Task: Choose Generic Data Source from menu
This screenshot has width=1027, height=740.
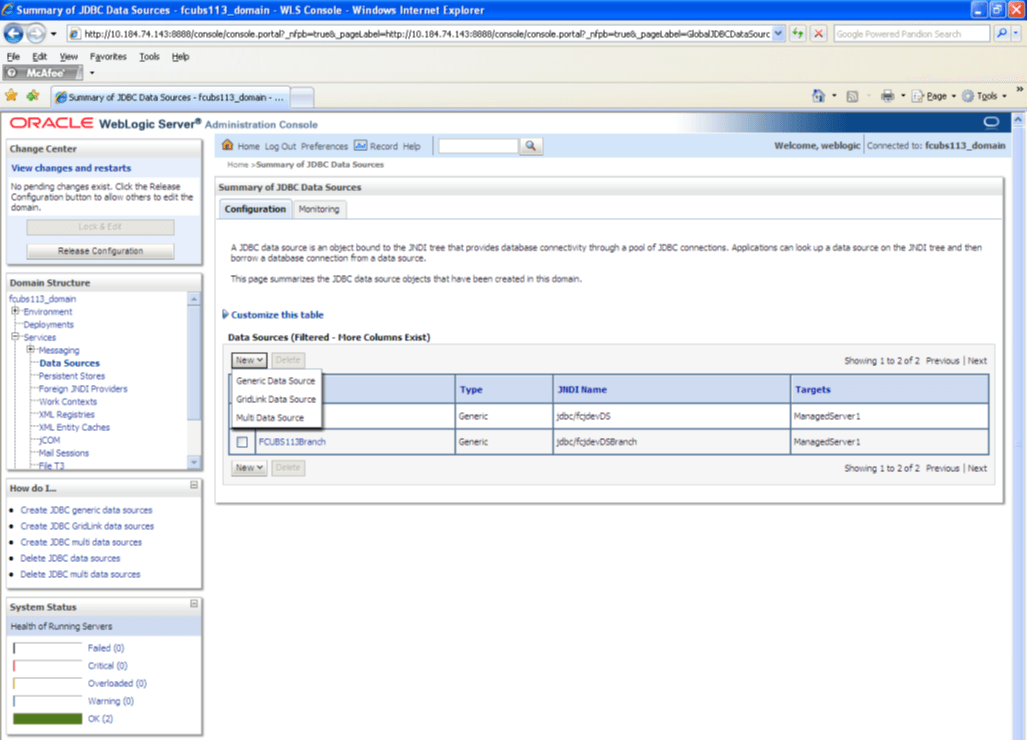Action: tap(276, 380)
